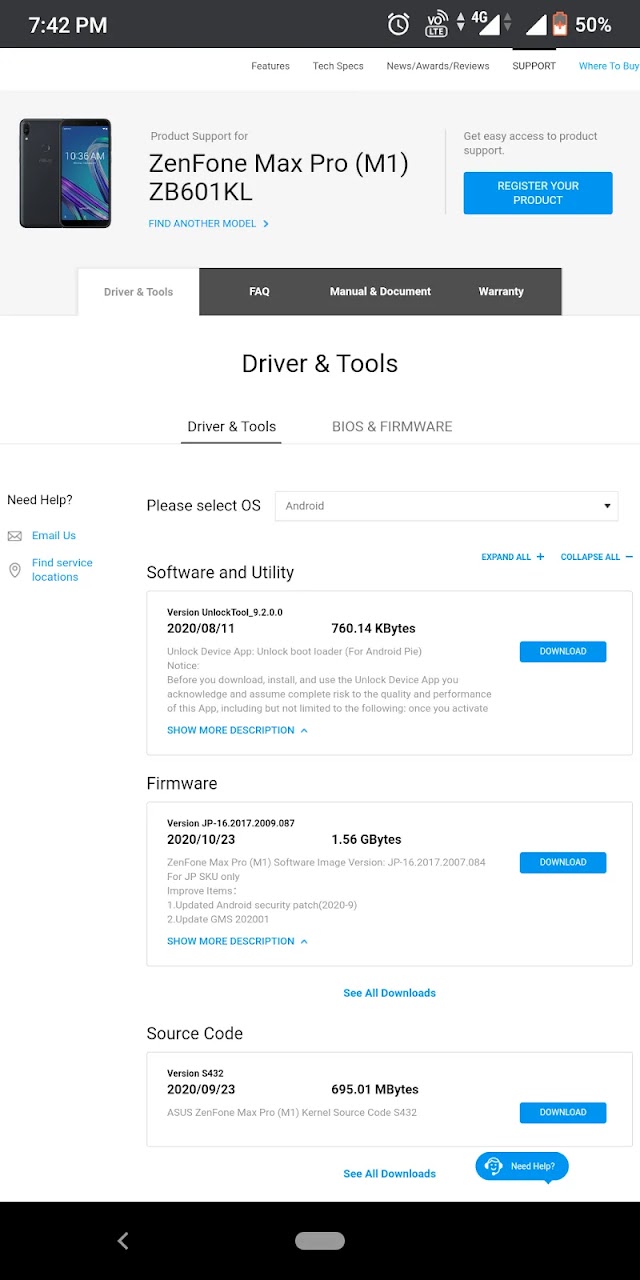Screen dimensions: 640x1280
Task: Click Find Another Model chevron link
Action: [209, 224]
